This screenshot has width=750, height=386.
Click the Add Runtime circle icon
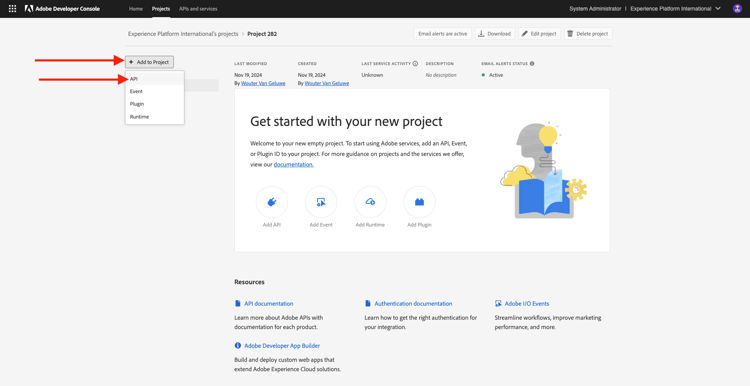click(x=370, y=202)
